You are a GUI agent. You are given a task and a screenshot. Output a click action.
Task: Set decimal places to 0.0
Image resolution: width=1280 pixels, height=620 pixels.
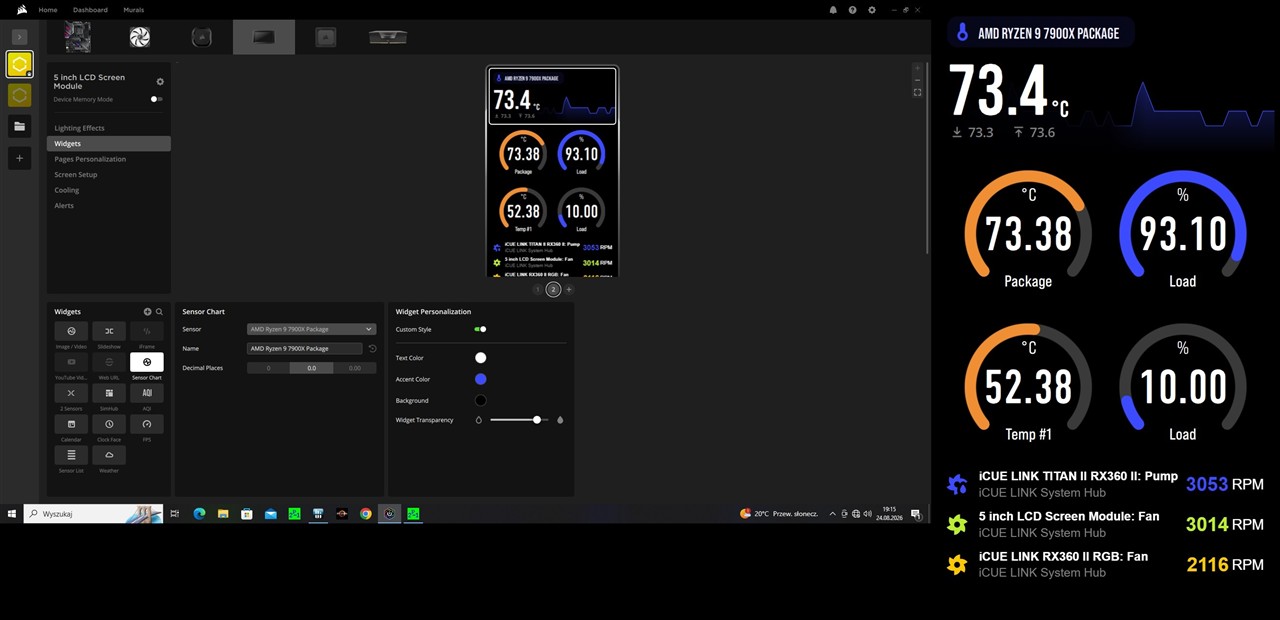[311, 368]
